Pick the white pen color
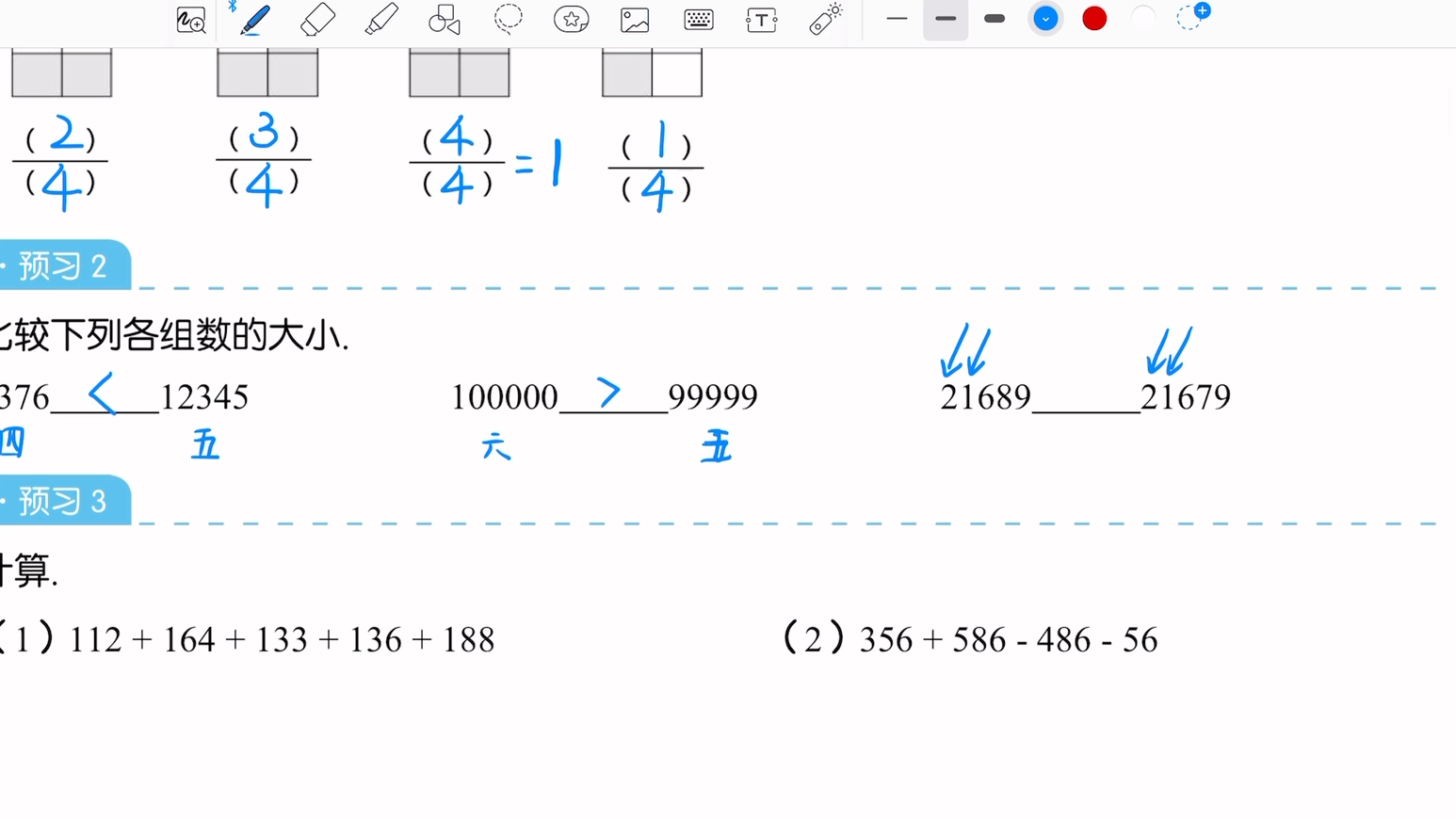The height and width of the screenshot is (819, 1456). coord(1142,19)
